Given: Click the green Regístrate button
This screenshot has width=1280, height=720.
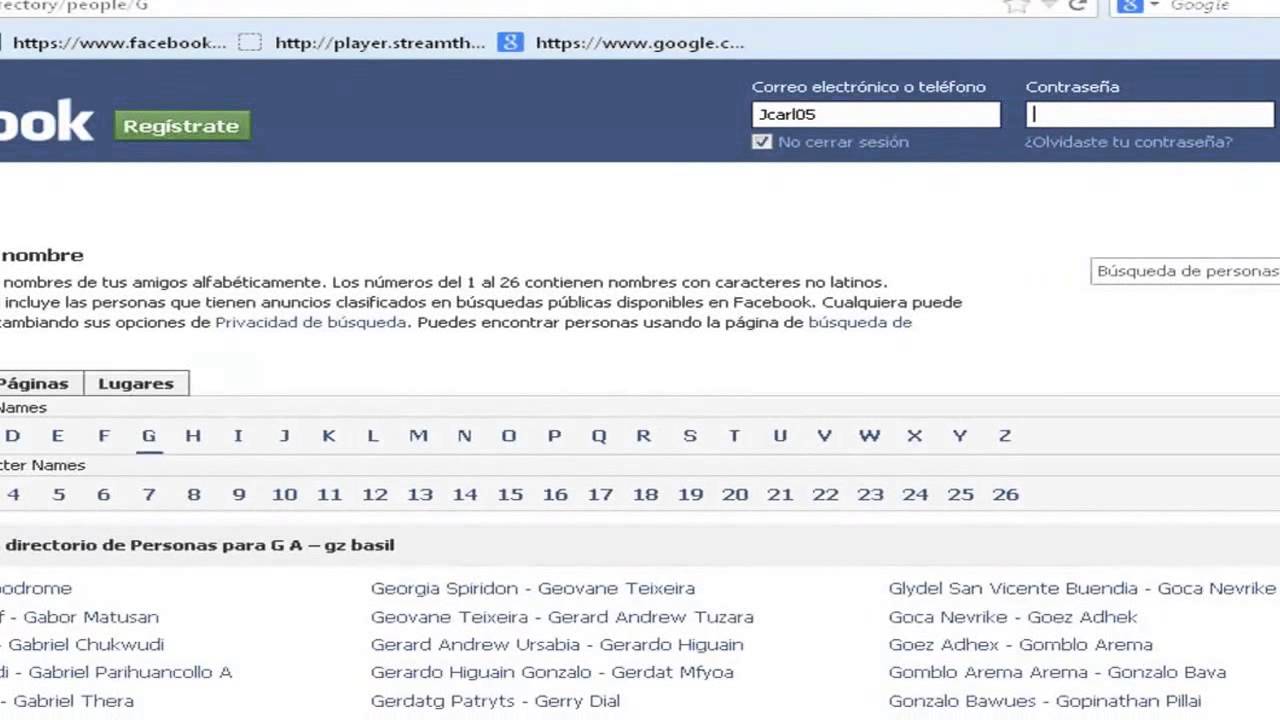Looking at the screenshot, I should tap(182, 126).
